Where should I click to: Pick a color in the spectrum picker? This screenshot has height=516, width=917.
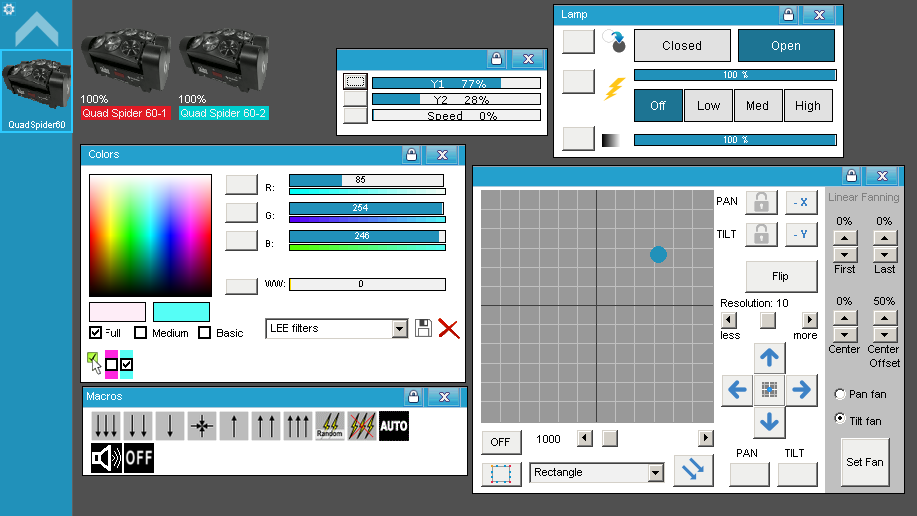point(150,235)
